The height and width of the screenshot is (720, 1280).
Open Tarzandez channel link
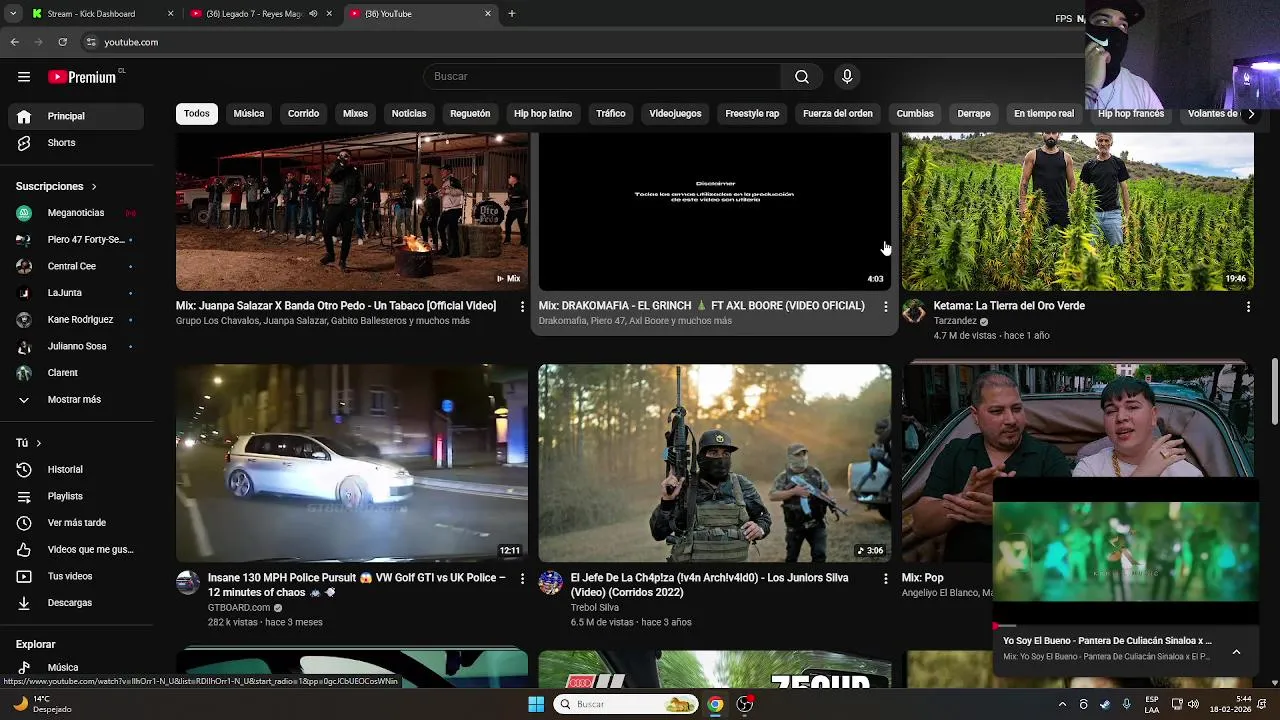955,321
